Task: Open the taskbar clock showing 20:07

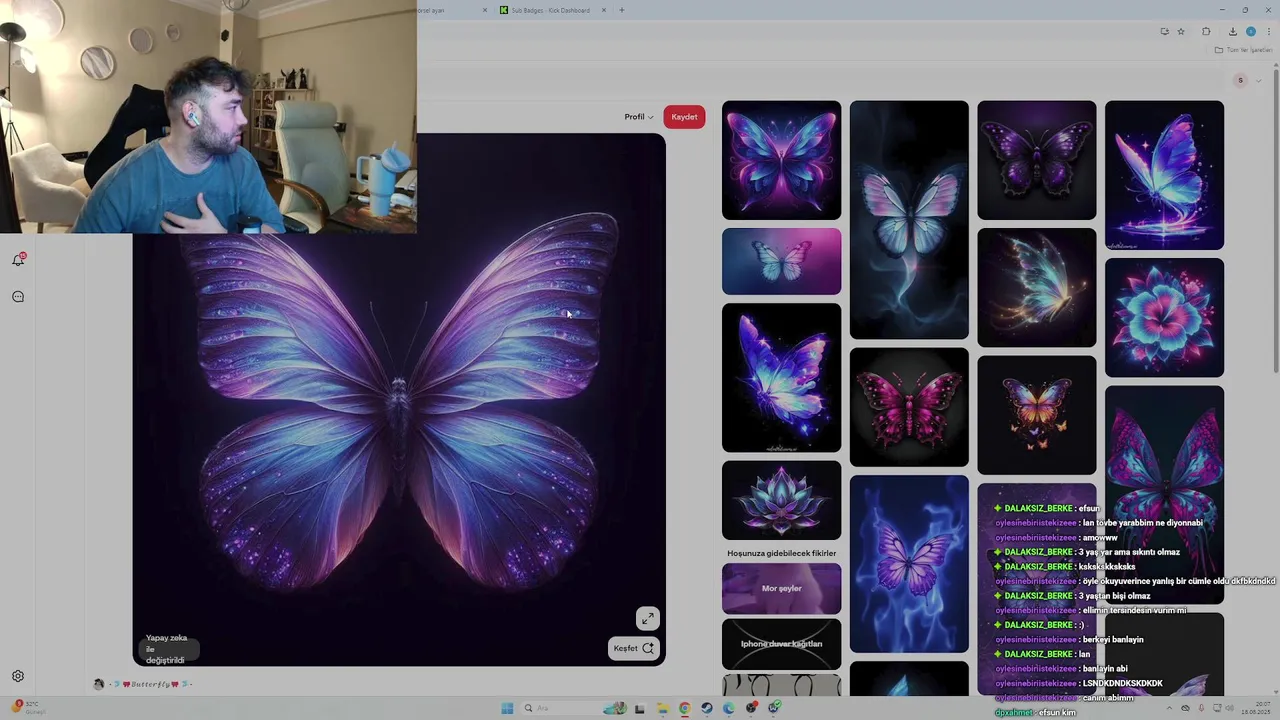Action: (x=1255, y=709)
